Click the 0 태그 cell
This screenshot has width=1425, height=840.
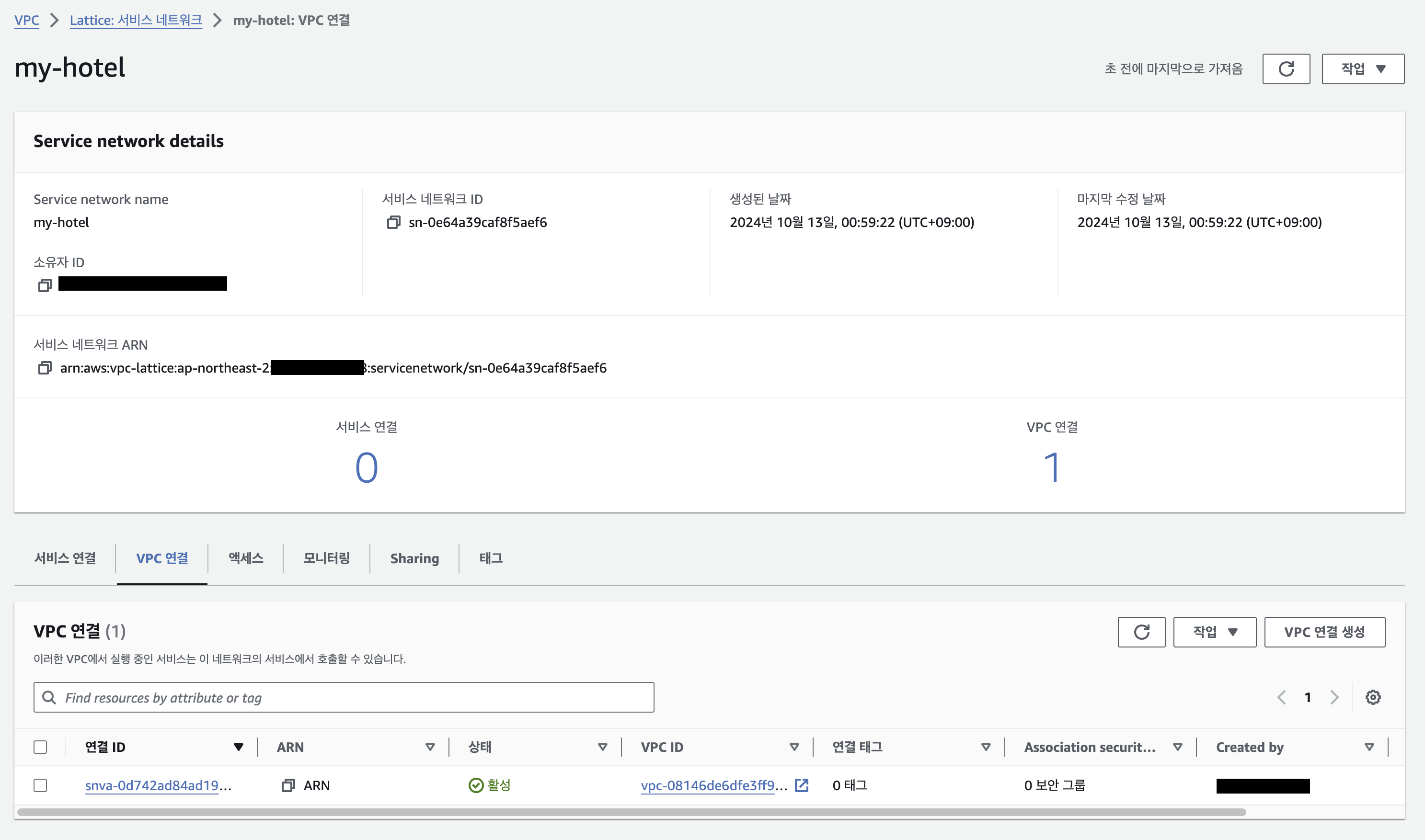click(850, 785)
